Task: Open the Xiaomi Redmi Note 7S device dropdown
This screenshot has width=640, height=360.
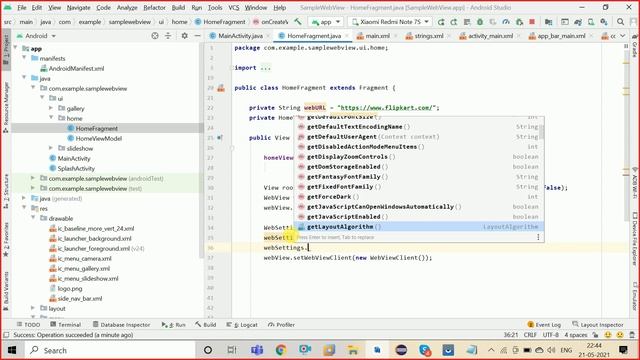Action: pyautogui.click(x=390, y=22)
